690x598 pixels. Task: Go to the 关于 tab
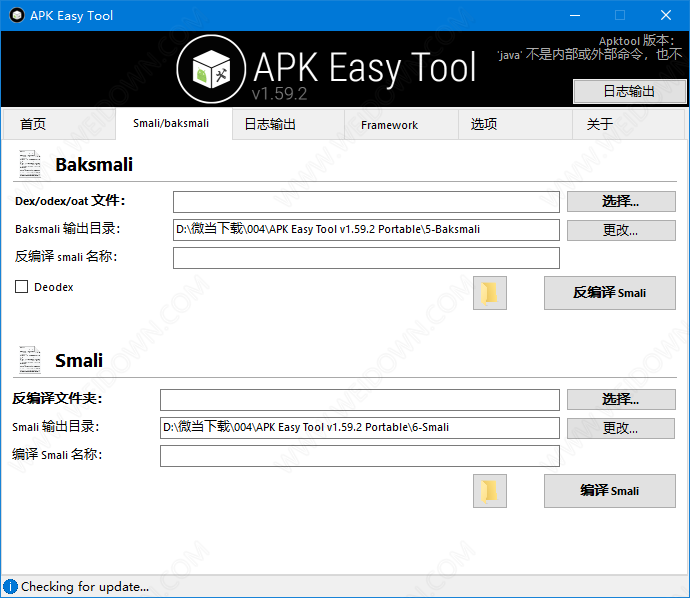pos(629,125)
